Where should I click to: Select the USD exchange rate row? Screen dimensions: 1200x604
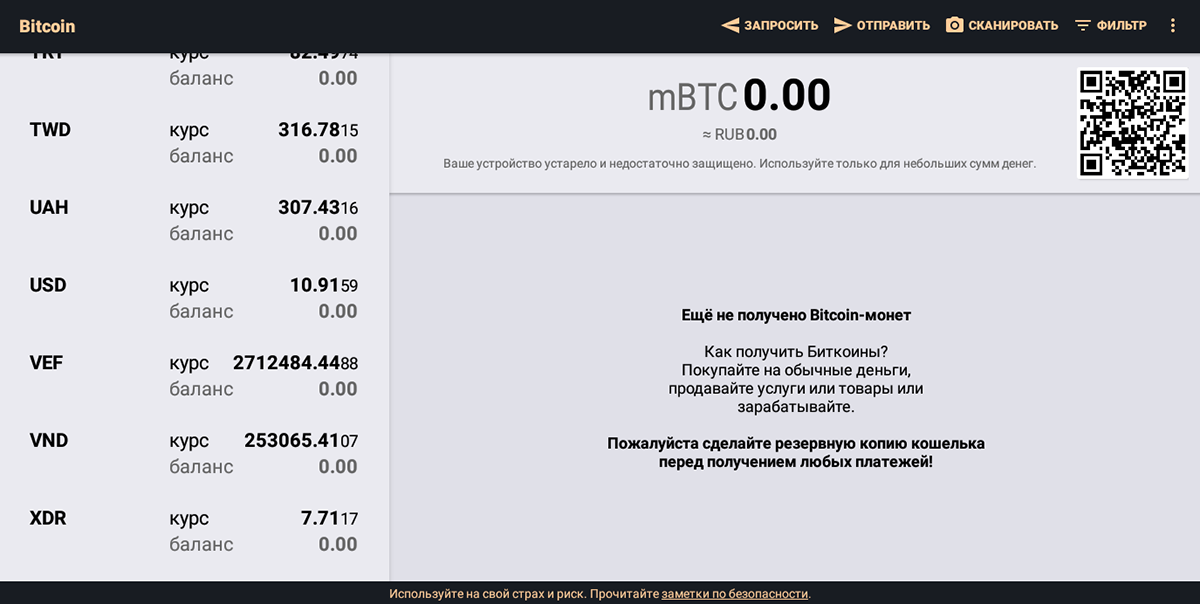tap(194, 298)
